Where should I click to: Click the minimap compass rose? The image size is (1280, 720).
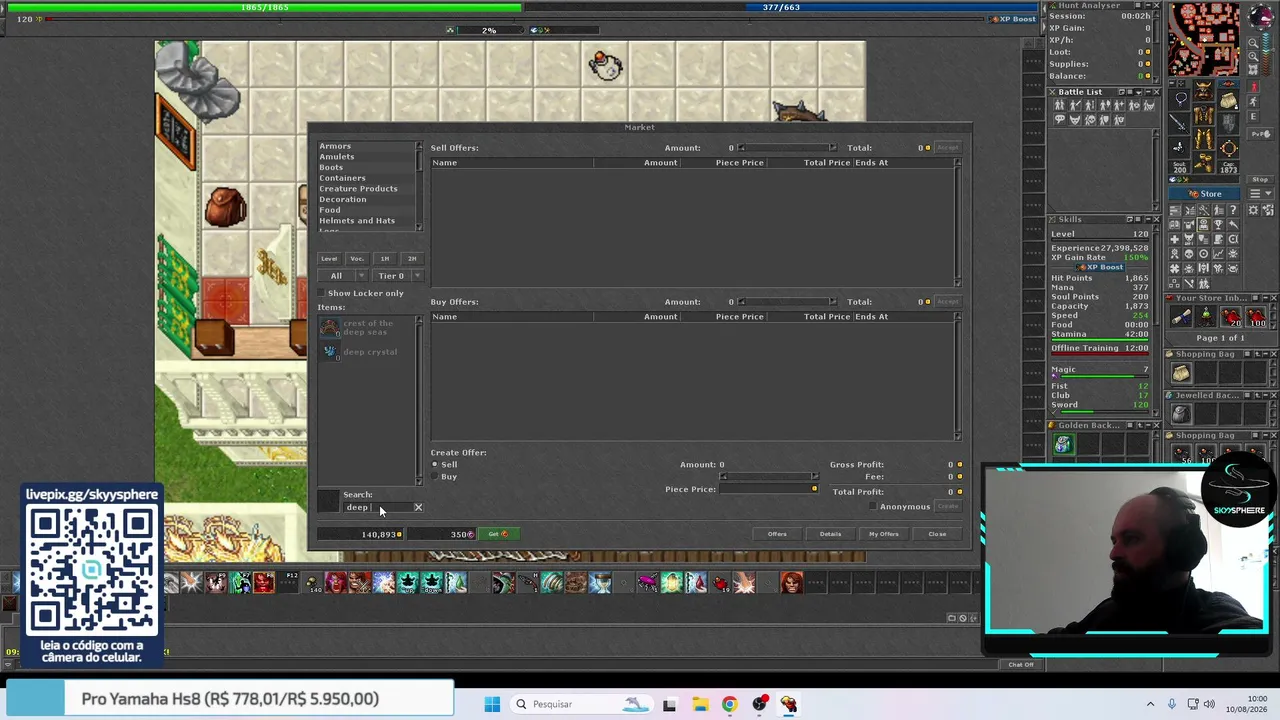(x=1260, y=19)
